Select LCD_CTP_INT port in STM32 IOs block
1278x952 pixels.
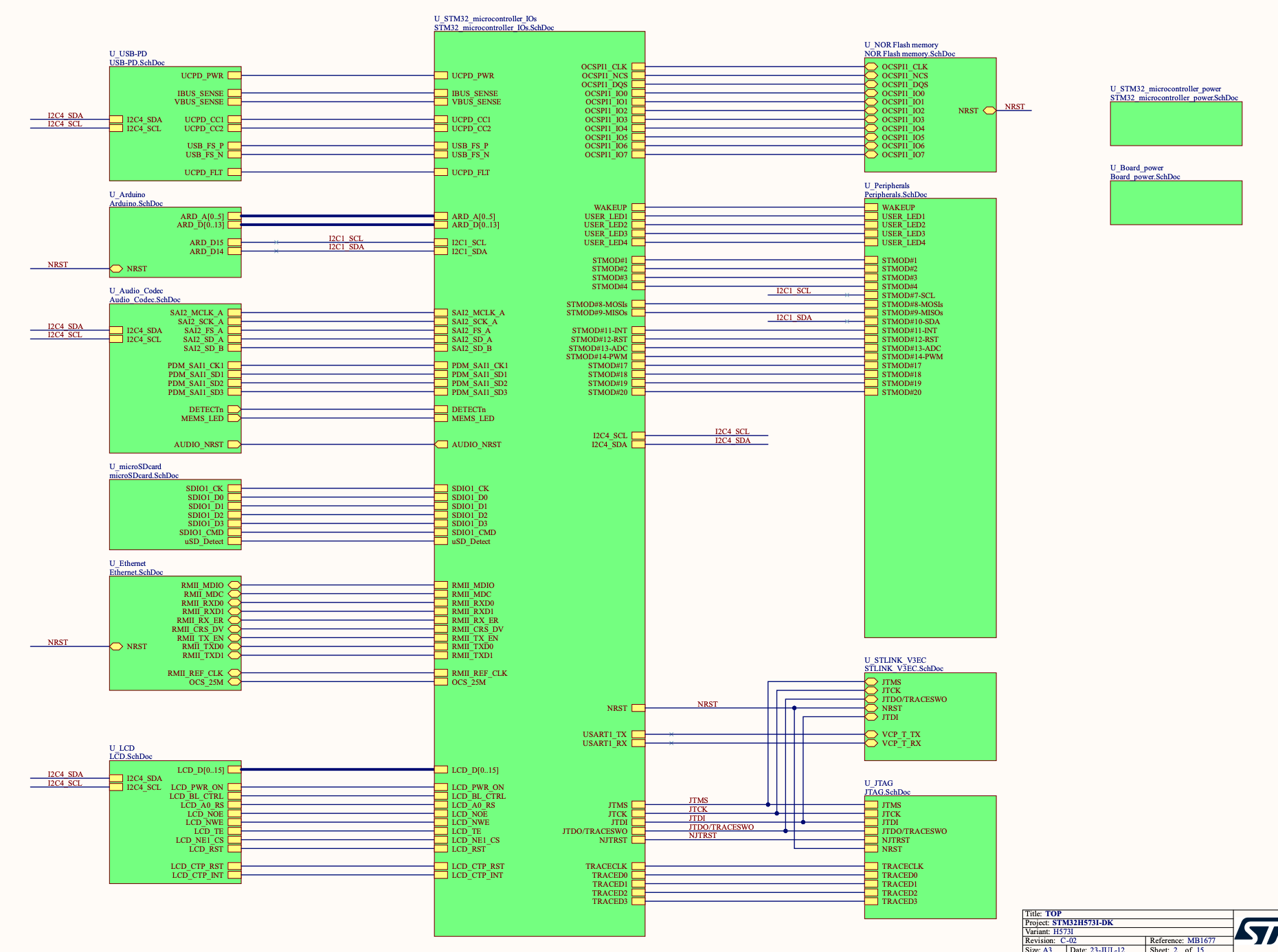(441, 875)
